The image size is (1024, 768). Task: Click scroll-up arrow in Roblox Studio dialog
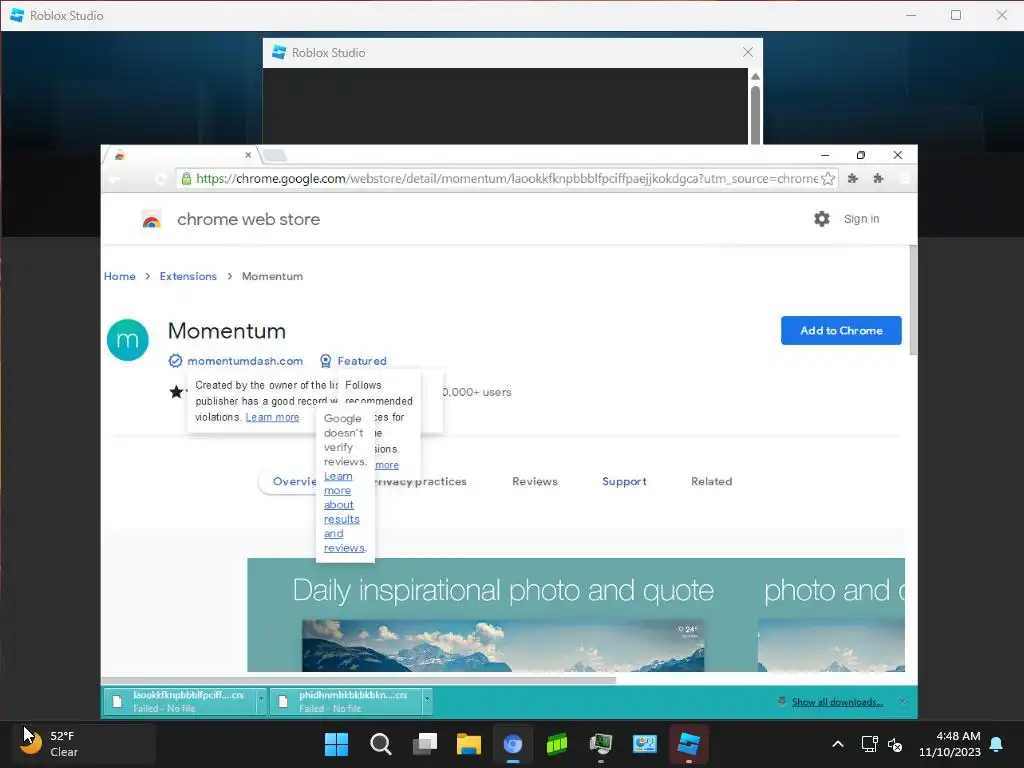tap(756, 76)
